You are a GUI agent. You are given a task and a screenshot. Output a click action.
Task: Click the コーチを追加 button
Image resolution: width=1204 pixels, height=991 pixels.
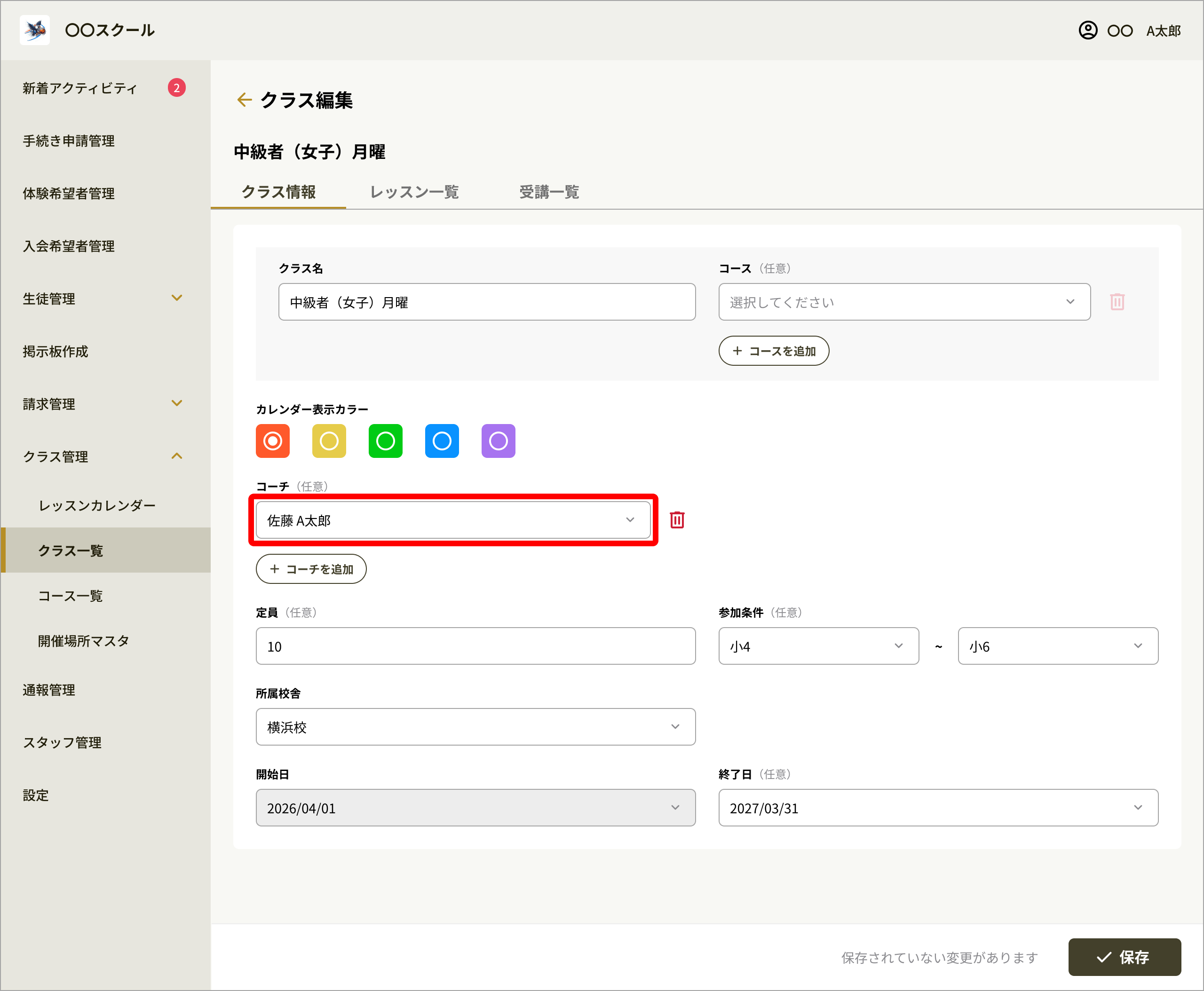(311, 569)
